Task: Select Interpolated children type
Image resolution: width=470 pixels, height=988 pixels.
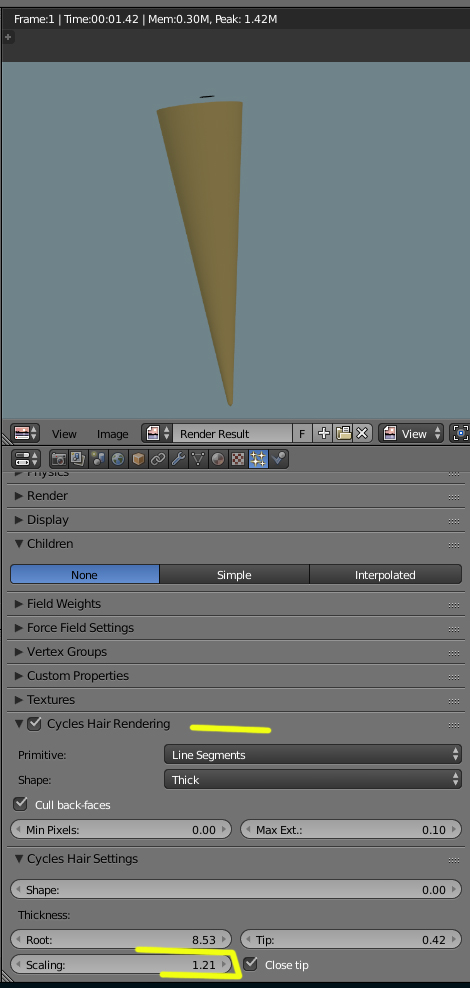Action: click(x=385, y=575)
